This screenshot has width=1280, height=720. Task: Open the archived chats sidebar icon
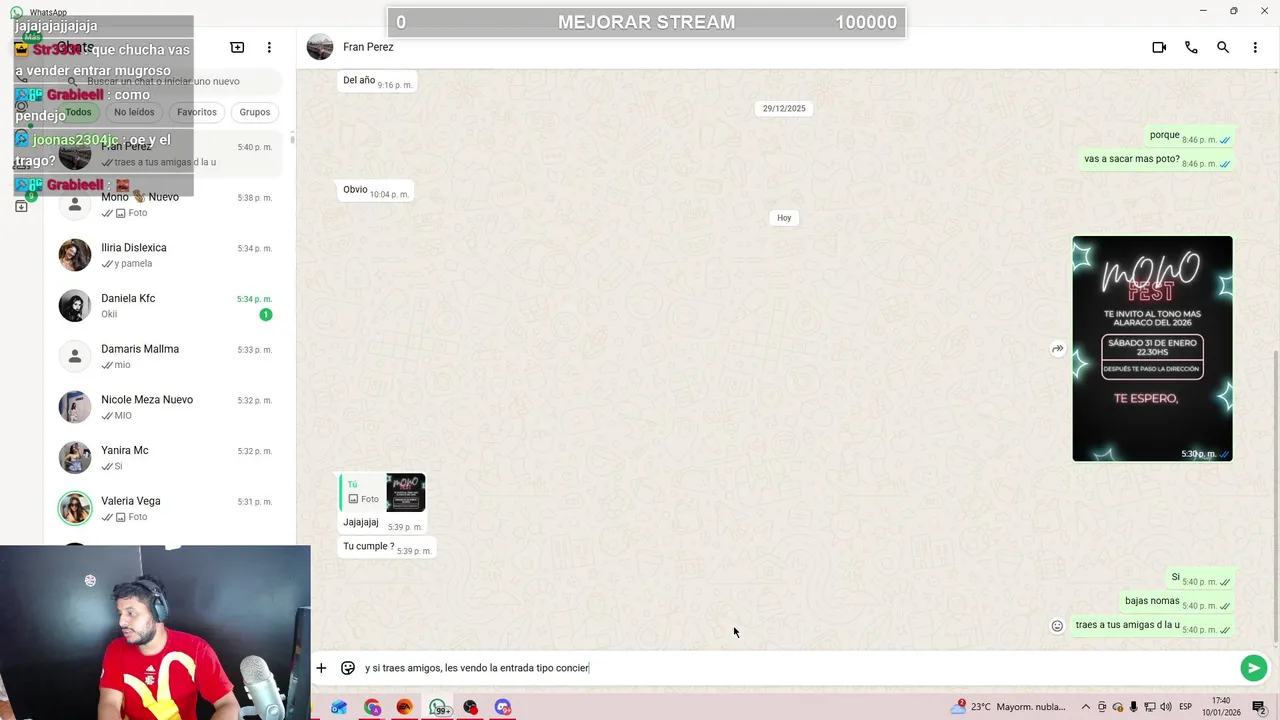click(x=21, y=206)
